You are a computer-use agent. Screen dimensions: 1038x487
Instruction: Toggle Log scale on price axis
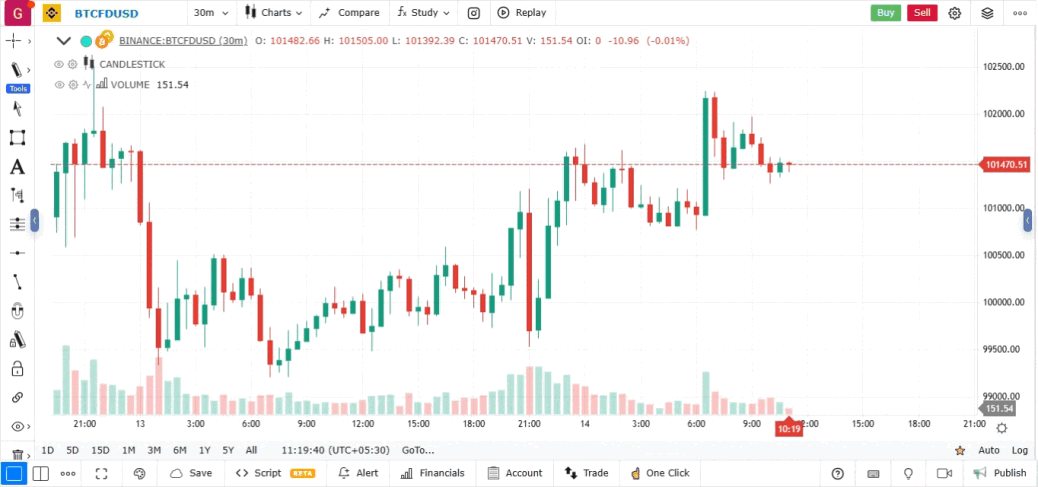pos(1019,450)
